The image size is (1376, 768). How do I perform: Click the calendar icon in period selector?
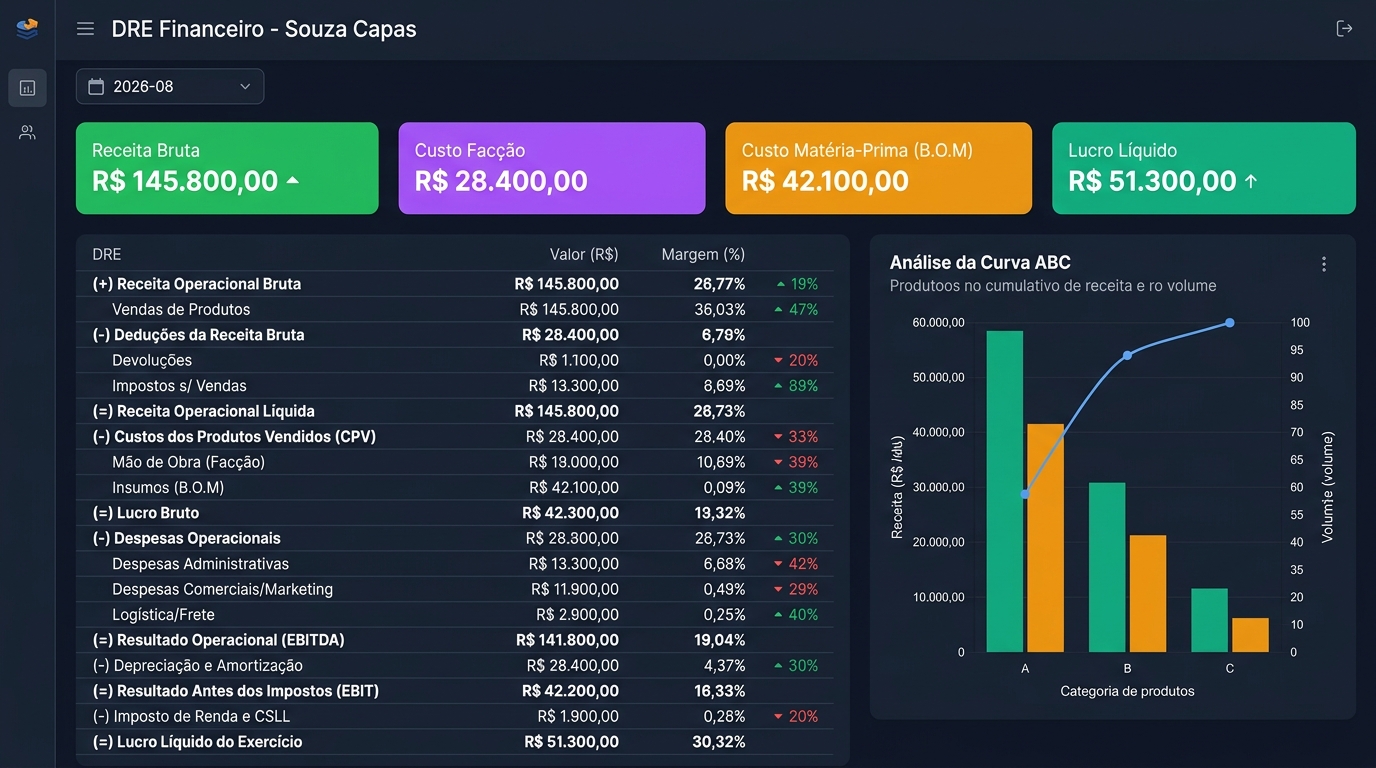click(96, 86)
